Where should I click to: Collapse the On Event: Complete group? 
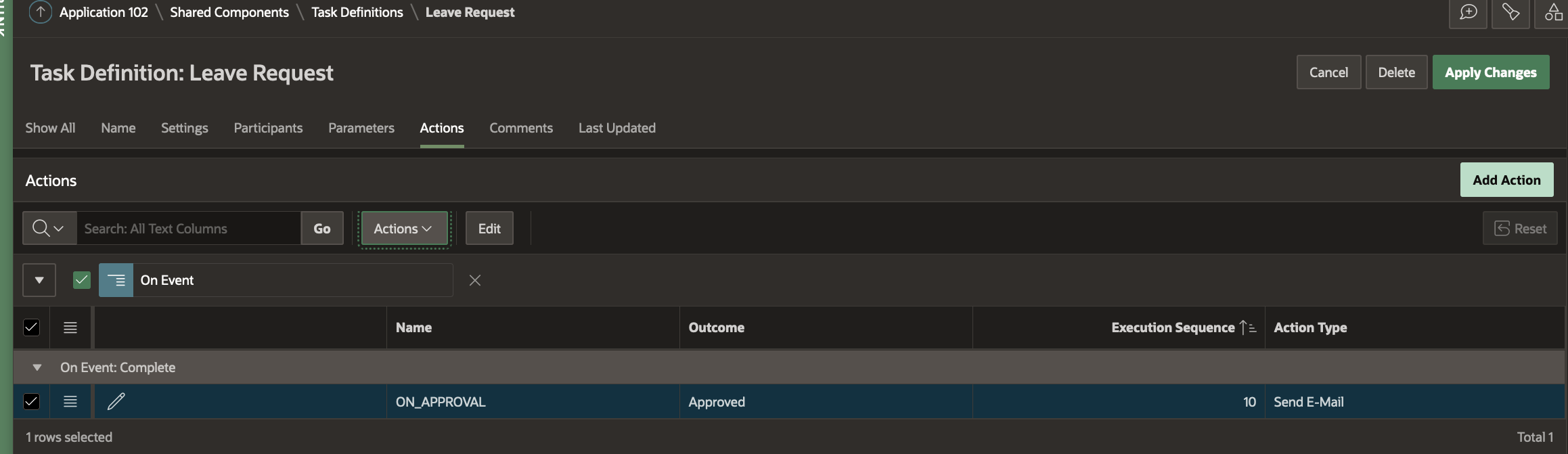click(37, 367)
